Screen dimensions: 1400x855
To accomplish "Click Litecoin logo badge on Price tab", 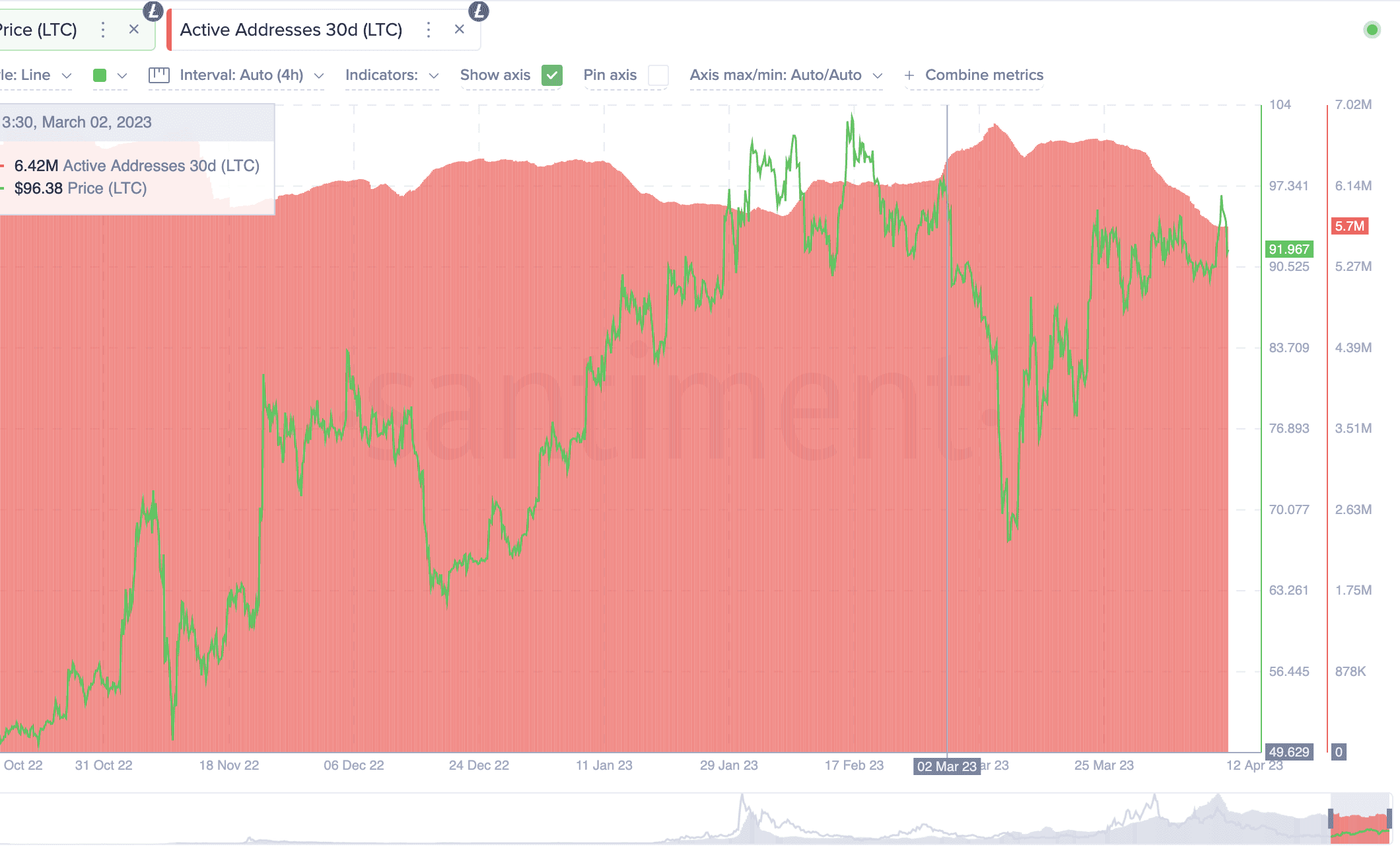I will (x=153, y=11).
